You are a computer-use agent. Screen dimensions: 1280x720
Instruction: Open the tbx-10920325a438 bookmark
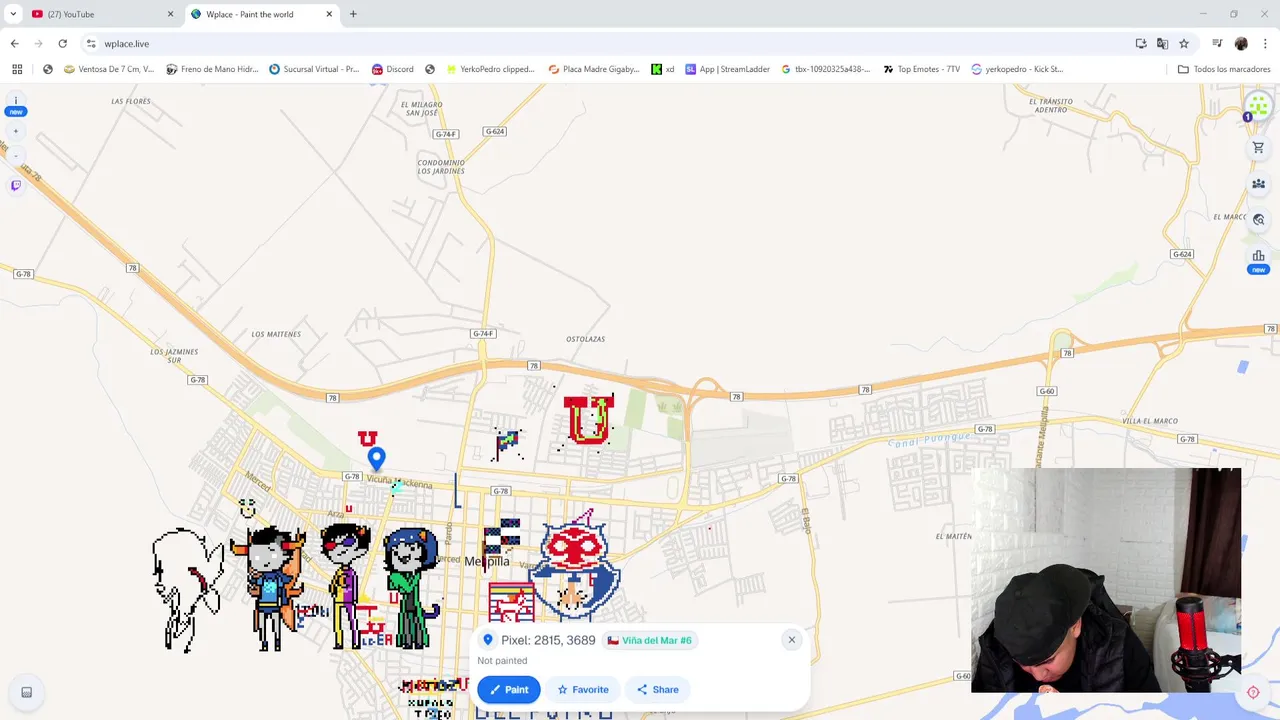click(826, 69)
